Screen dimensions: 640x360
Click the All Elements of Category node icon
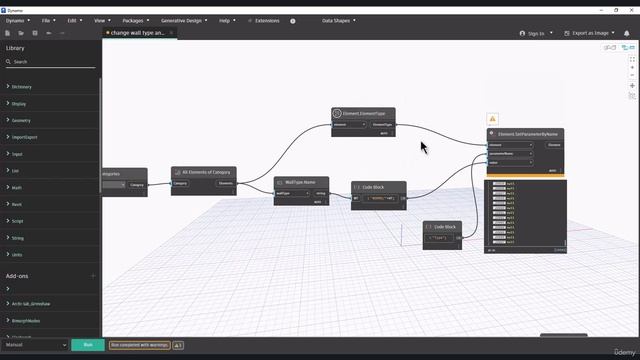(x=178, y=172)
